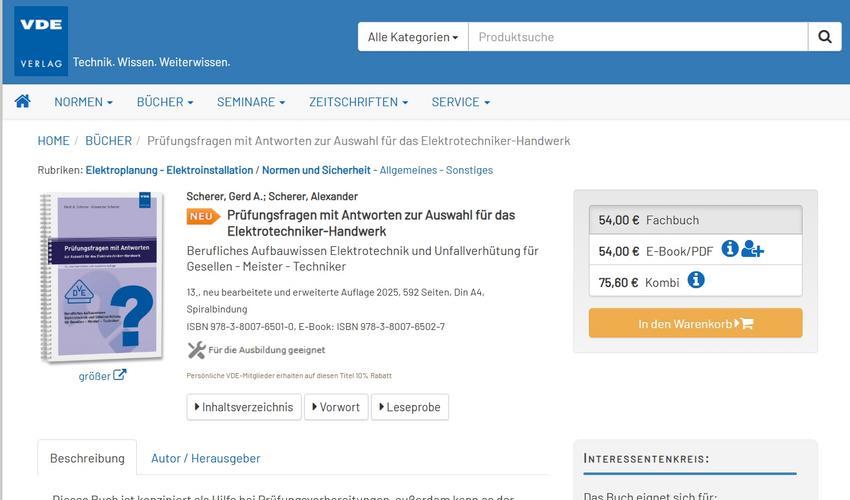The height and width of the screenshot is (500, 850).
Task: Open Elektroplanung - Elektroinstallation rubric link
Action: (169, 170)
